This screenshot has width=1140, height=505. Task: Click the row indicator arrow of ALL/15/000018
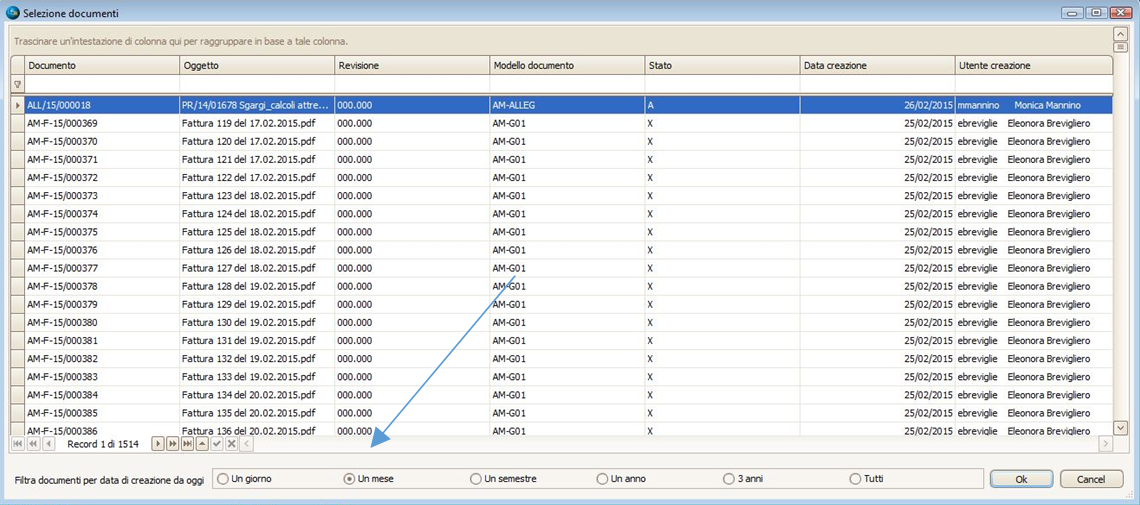tap(17, 105)
